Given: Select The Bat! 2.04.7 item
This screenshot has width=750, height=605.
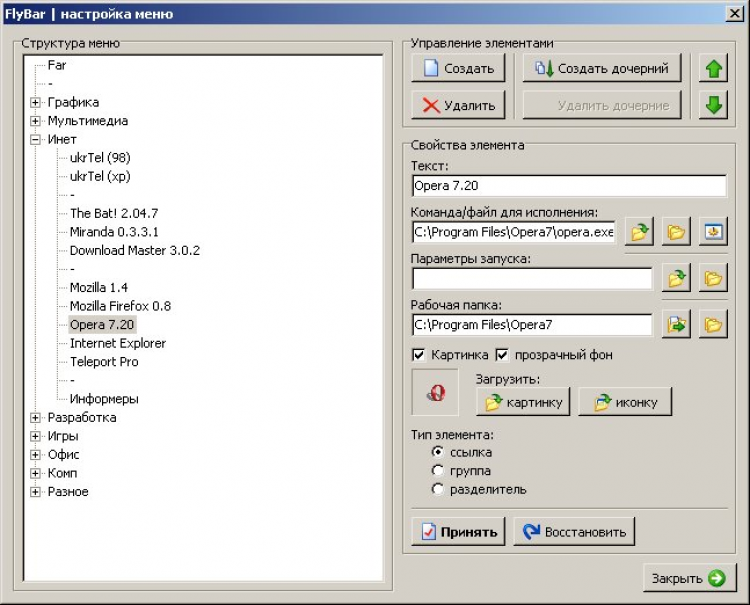Looking at the screenshot, I should pyautogui.click(x=114, y=213).
